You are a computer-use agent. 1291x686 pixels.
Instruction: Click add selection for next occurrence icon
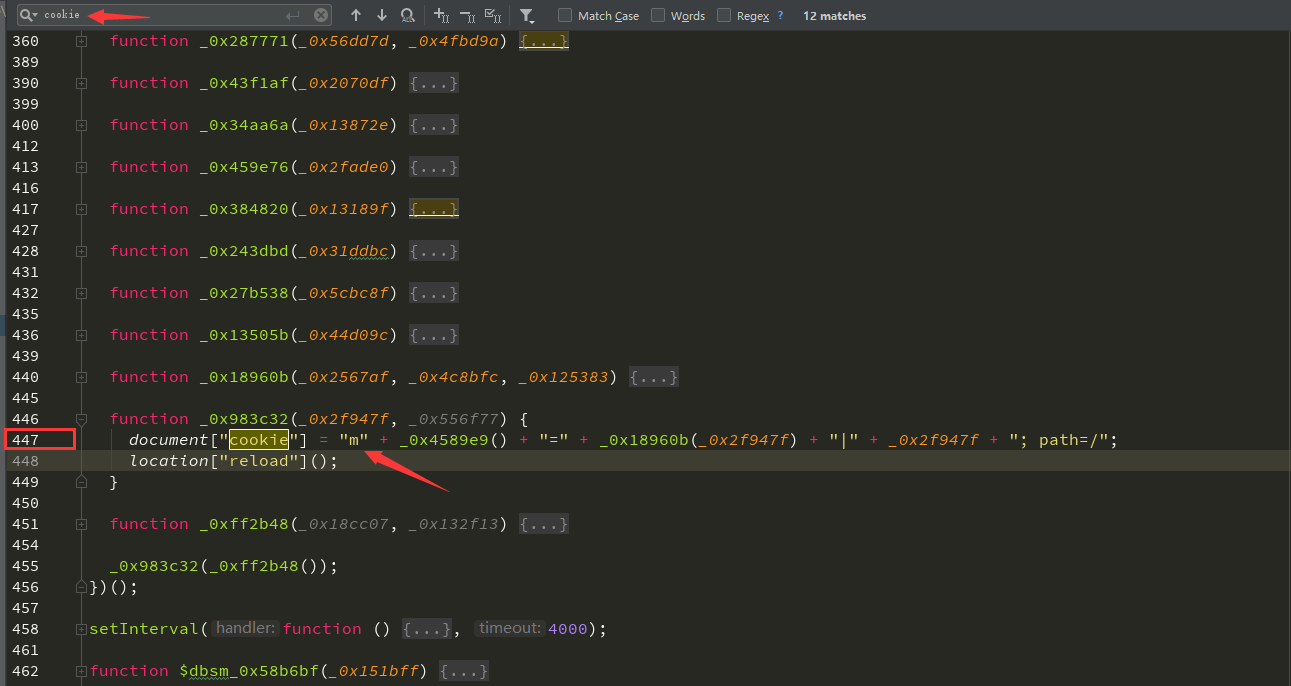442,15
